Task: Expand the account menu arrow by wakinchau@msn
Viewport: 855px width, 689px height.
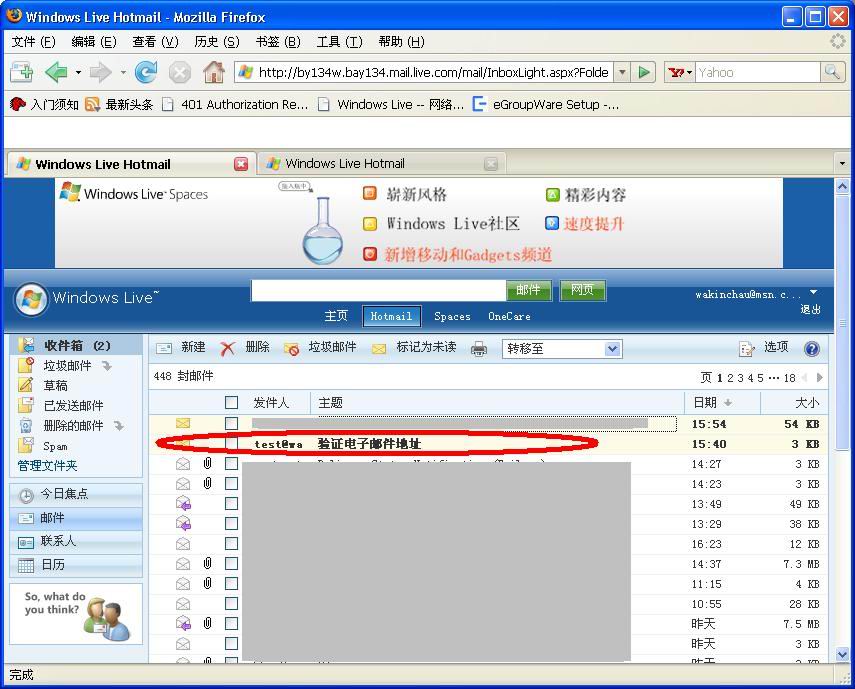Action: 814,293
